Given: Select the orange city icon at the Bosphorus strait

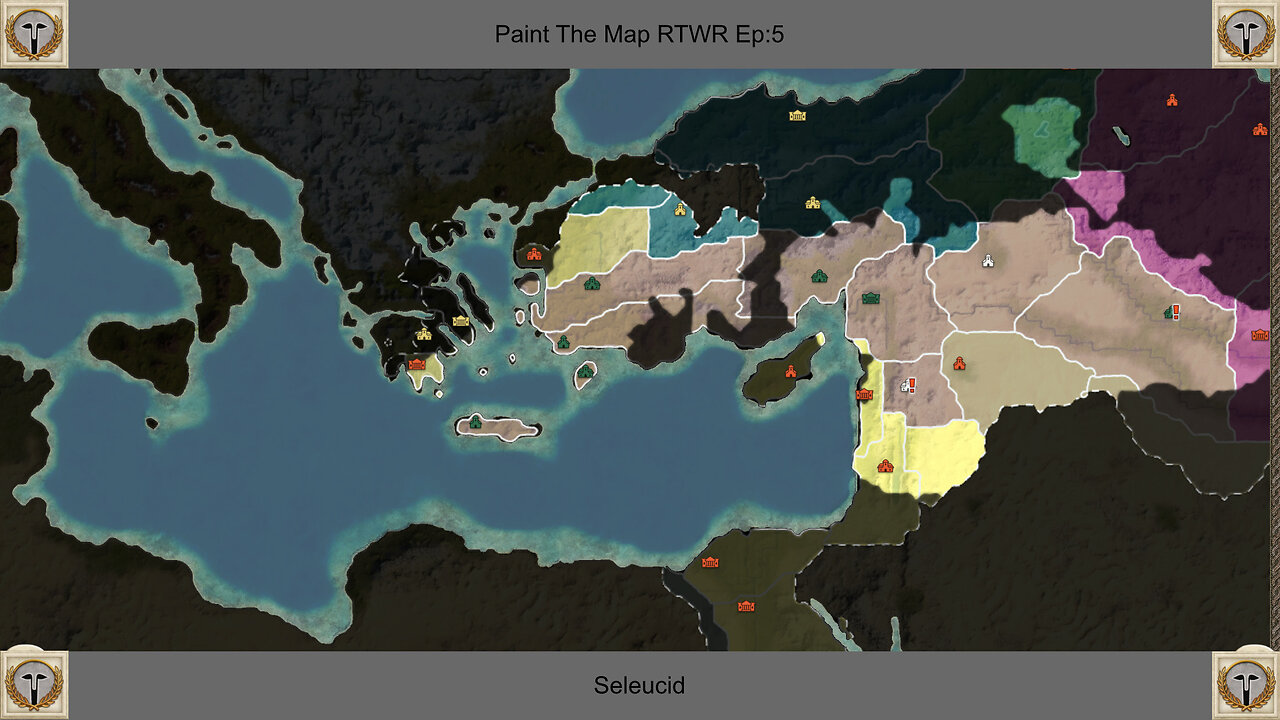Looking at the screenshot, I should point(533,254).
